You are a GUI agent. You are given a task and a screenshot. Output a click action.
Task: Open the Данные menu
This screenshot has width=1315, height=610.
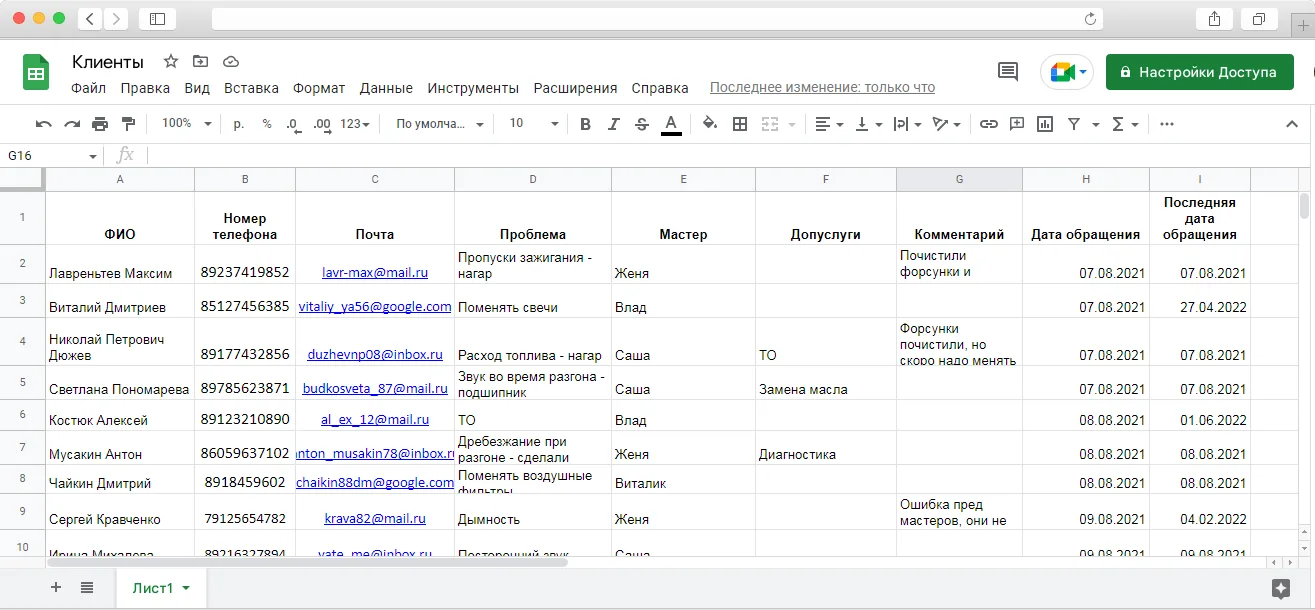tap(386, 88)
